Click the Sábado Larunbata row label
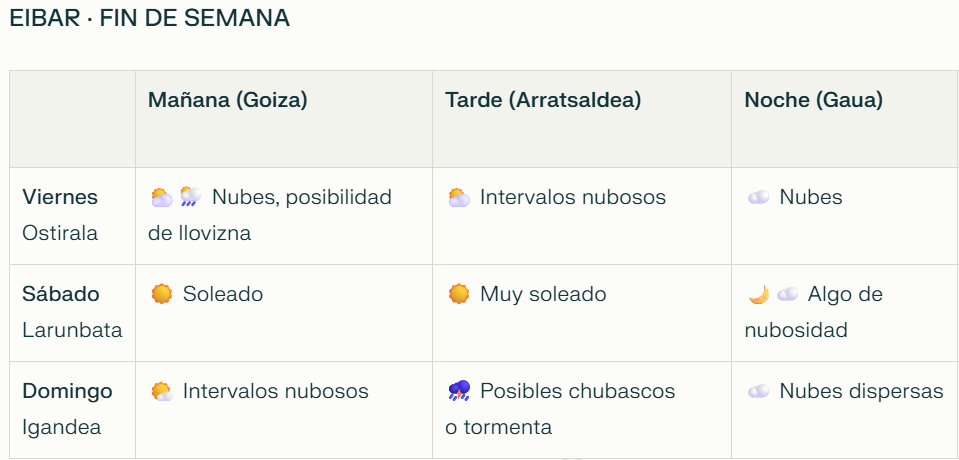Viewport: 959px width, 460px height. click(x=72, y=312)
